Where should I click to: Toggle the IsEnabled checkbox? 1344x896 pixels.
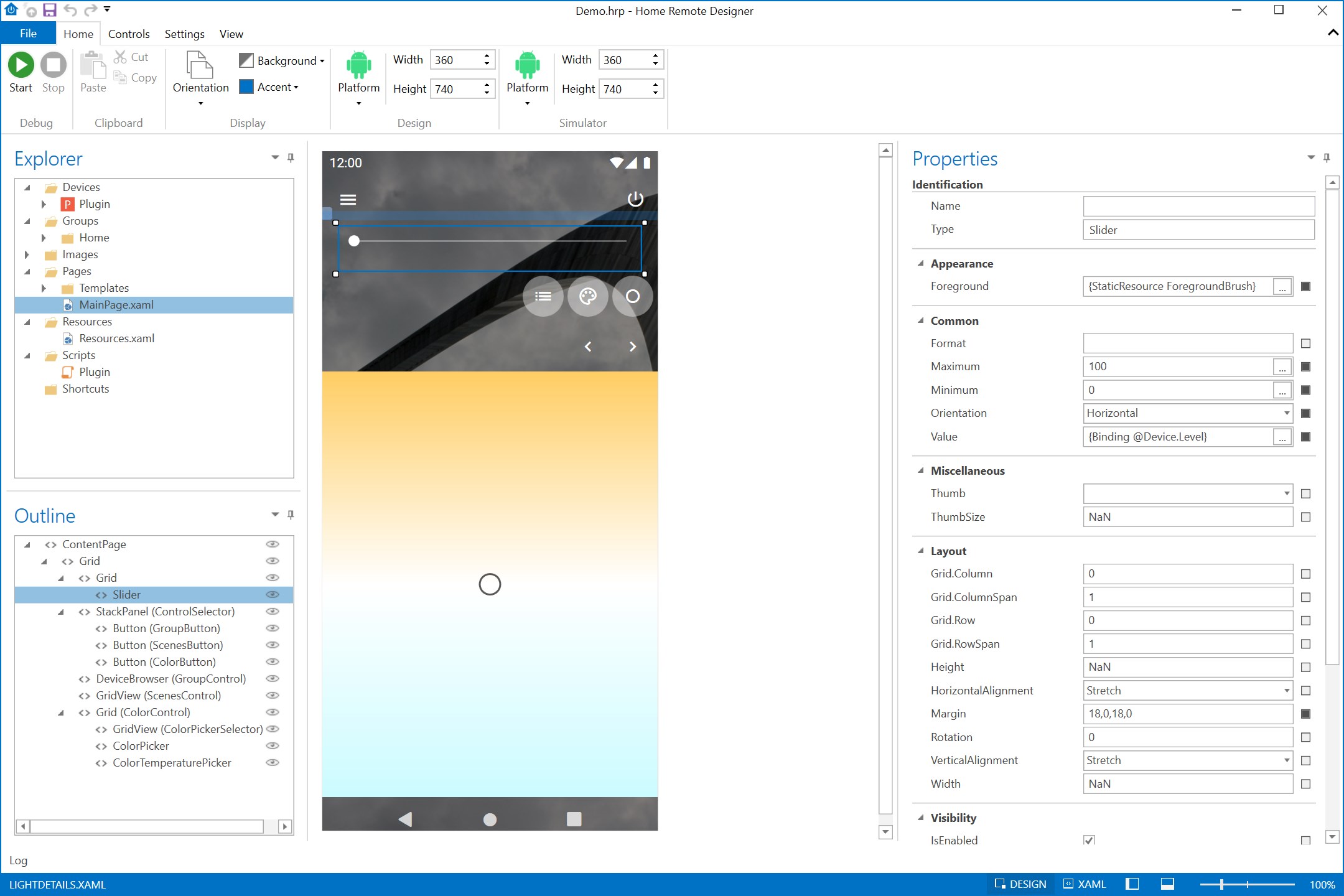(x=1088, y=840)
